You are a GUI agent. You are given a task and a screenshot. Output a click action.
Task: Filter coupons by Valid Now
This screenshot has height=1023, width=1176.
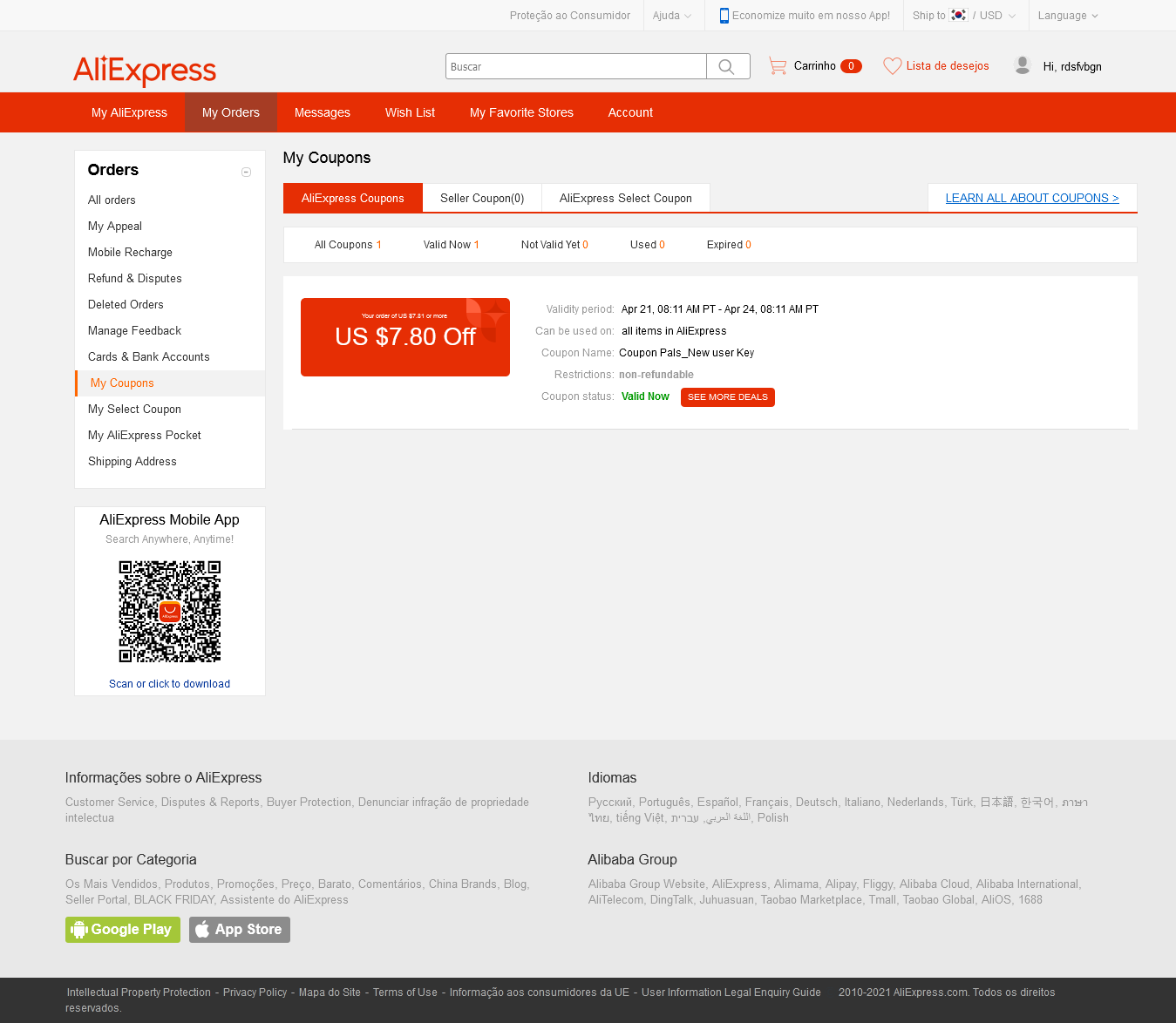pyautogui.click(x=452, y=245)
